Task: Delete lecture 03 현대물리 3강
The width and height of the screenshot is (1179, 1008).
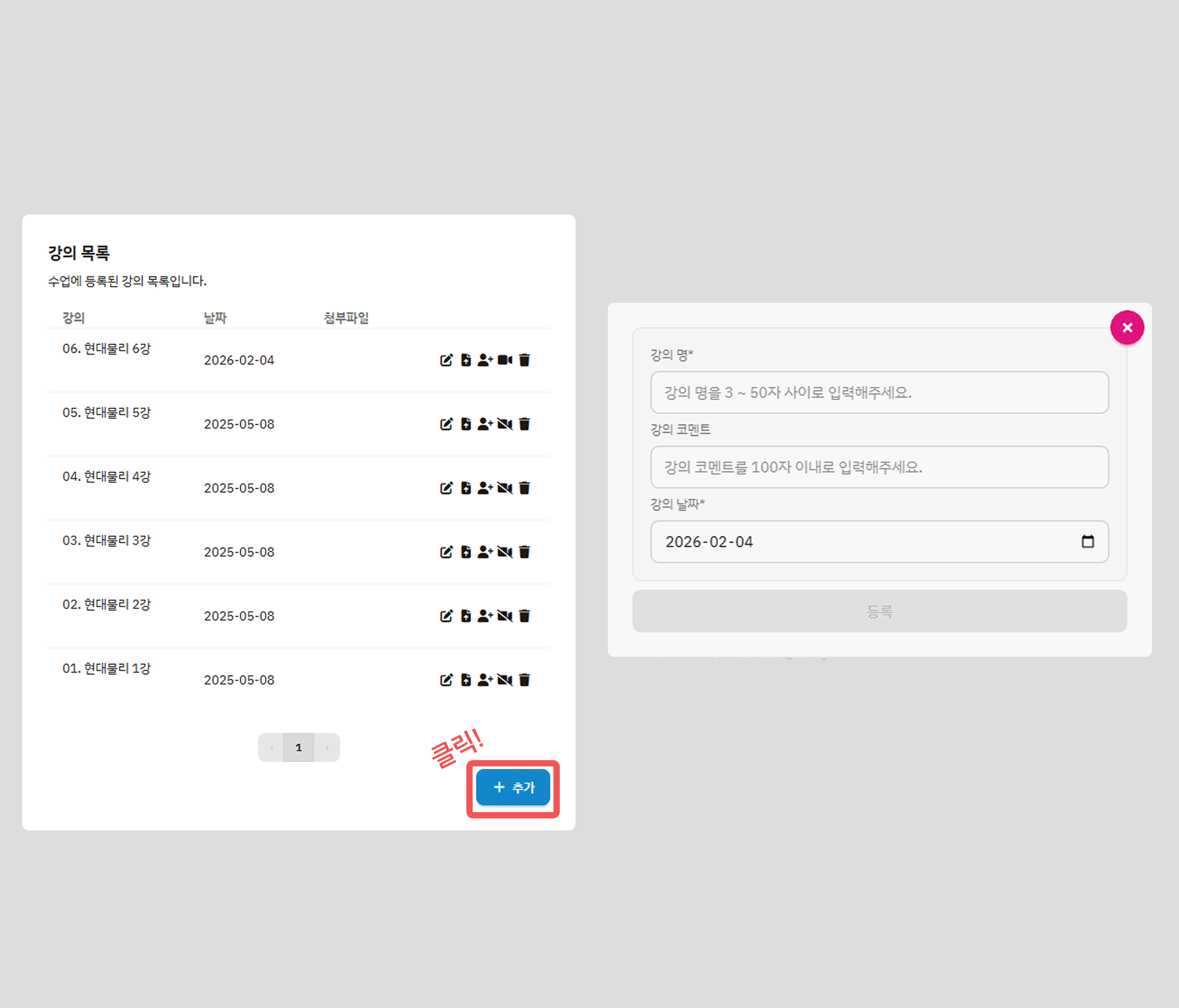Action: 525,552
